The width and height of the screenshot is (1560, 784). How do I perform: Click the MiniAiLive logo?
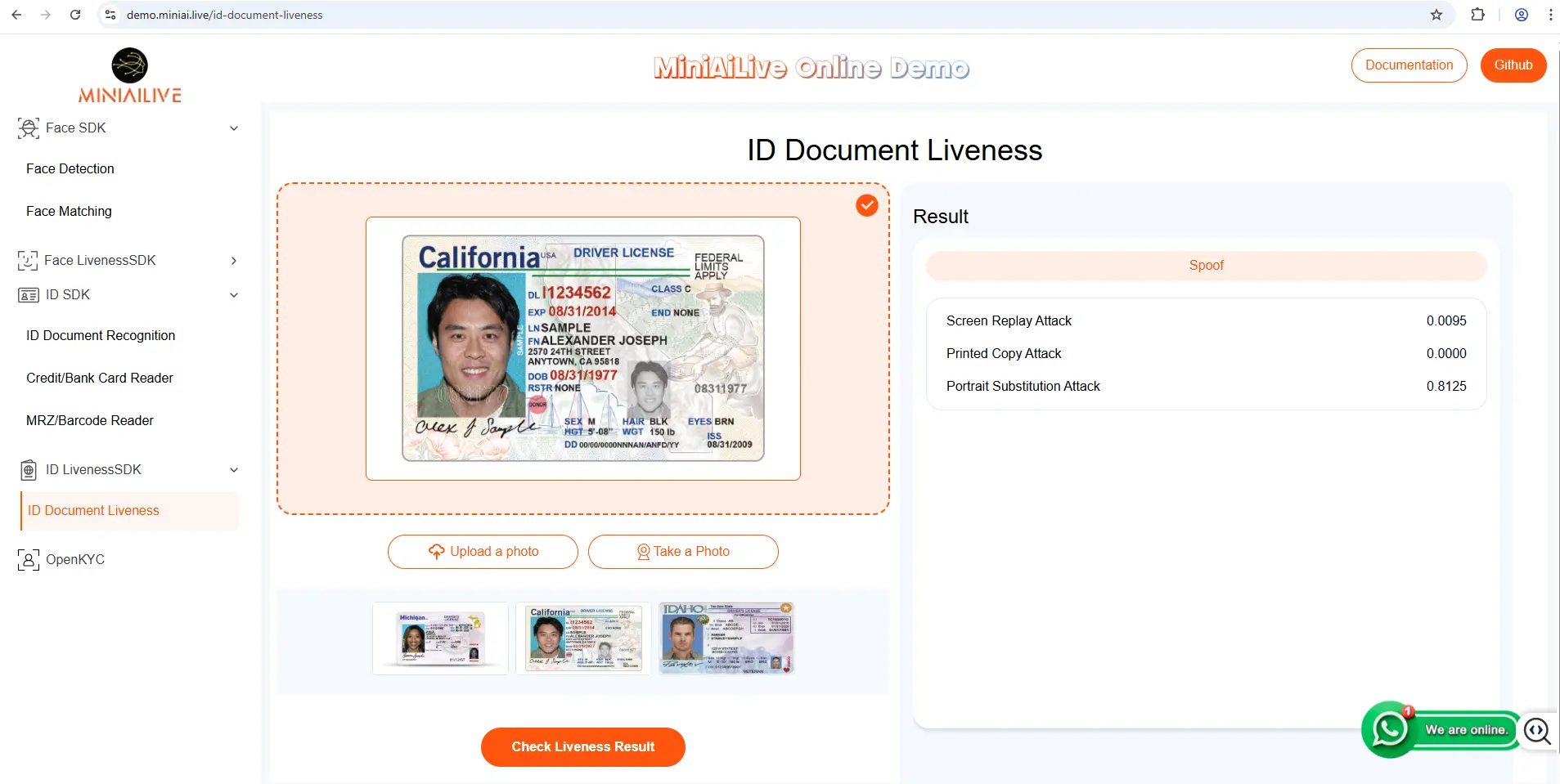pyautogui.click(x=128, y=74)
